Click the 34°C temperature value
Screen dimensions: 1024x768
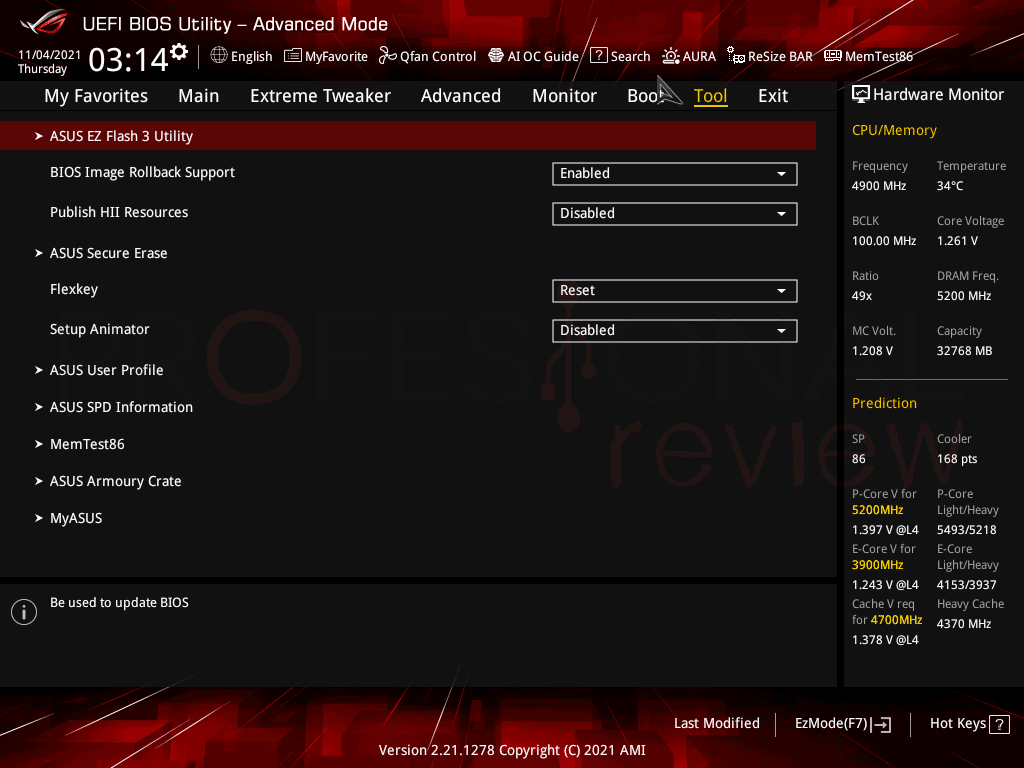pos(950,185)
